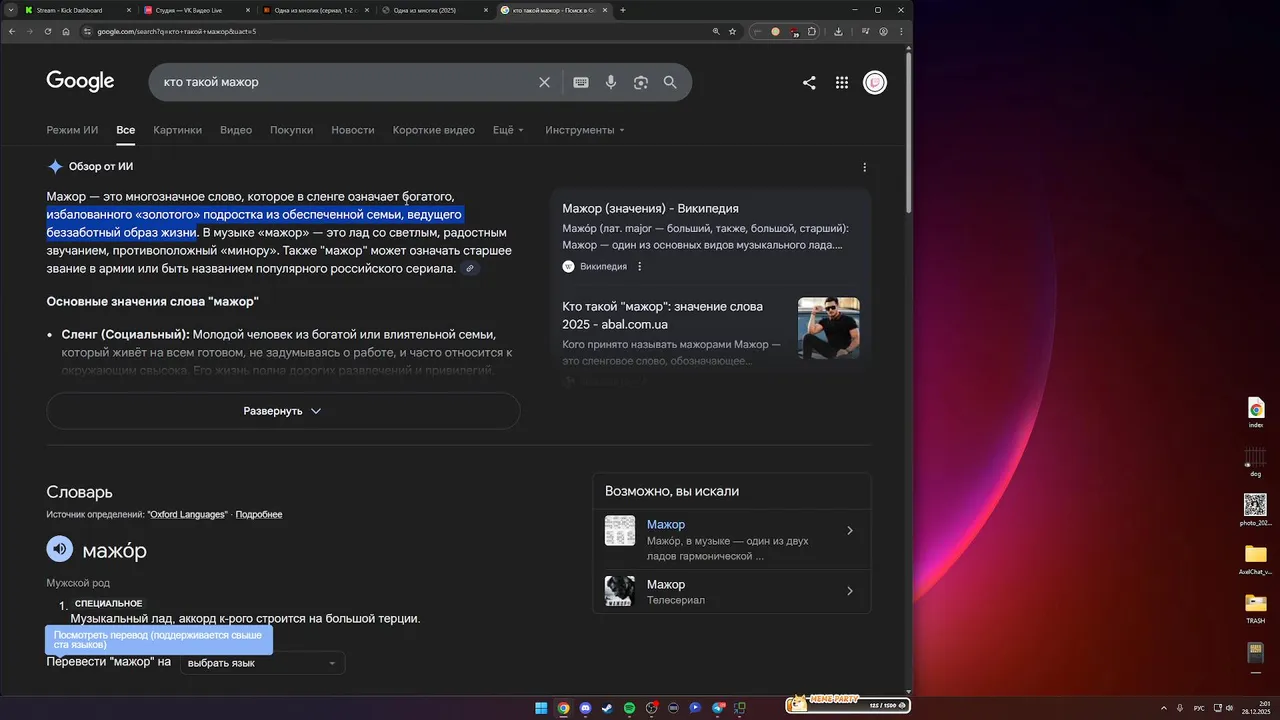Image resolution: width=1280 pixels, height=720 pixels.
Task: Go to Google homepage via logo
Action: click(x=80, y=82)
